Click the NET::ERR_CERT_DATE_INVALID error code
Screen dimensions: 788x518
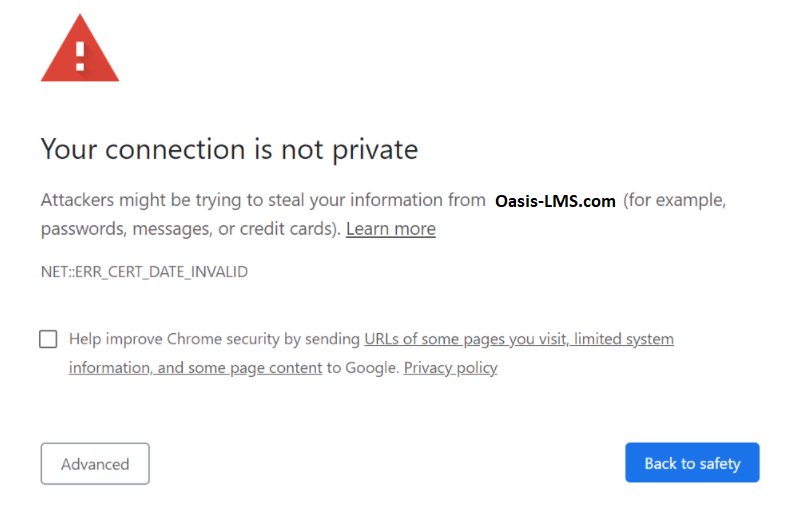[144, 272]
